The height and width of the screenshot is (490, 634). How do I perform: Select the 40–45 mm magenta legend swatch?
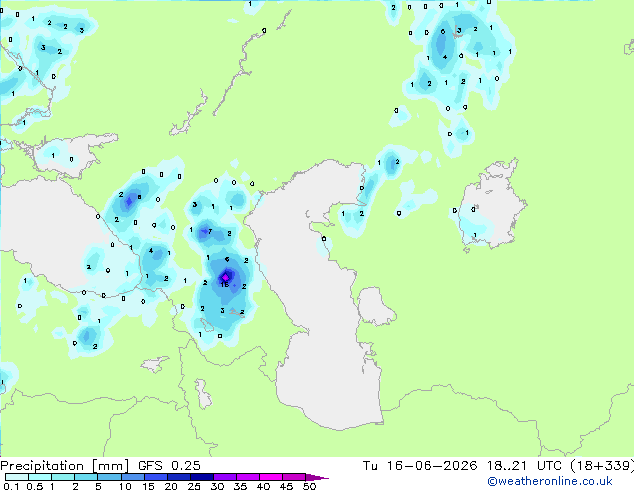270,477
